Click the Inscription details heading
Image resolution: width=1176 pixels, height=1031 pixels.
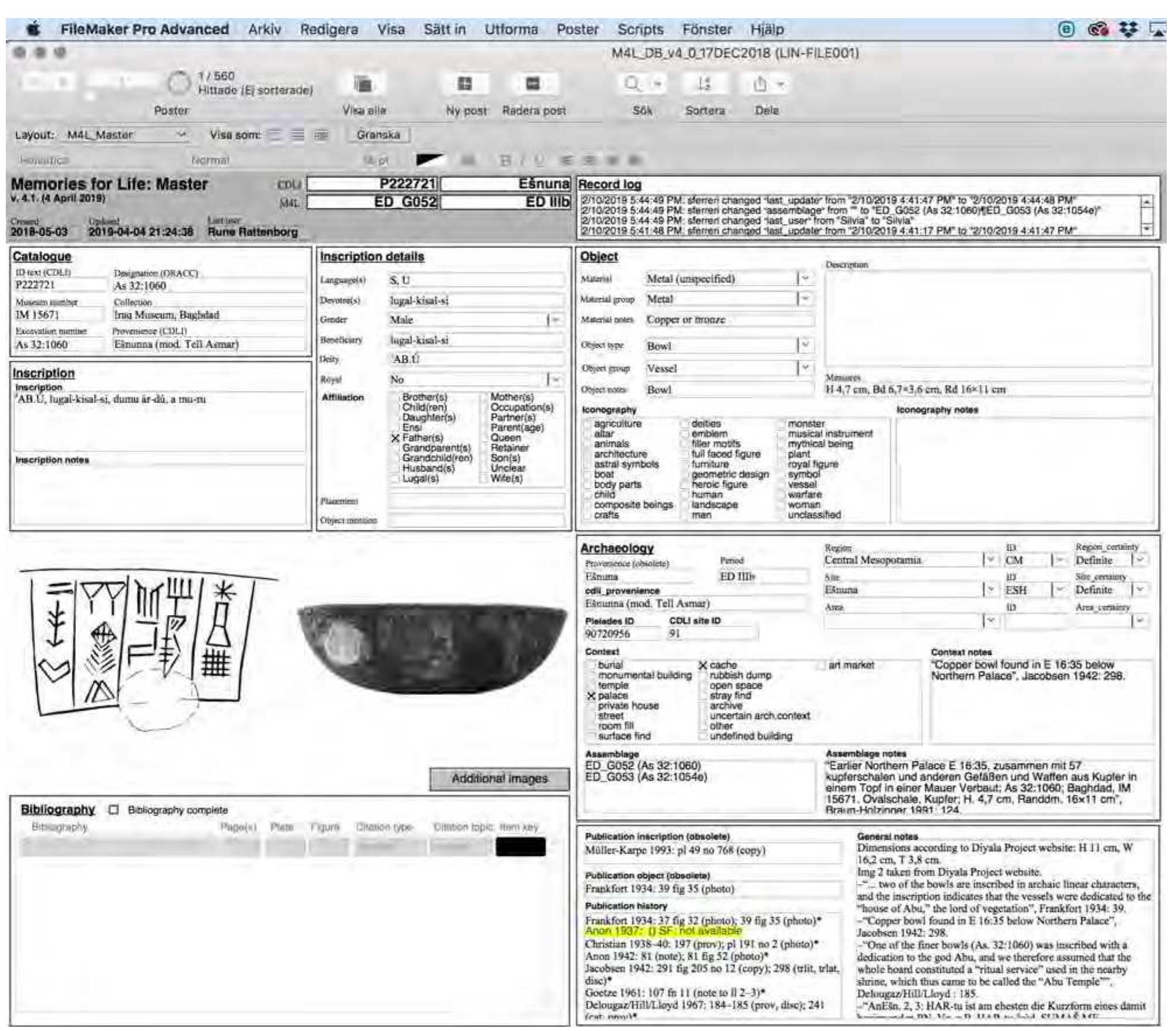pos(372,256)
